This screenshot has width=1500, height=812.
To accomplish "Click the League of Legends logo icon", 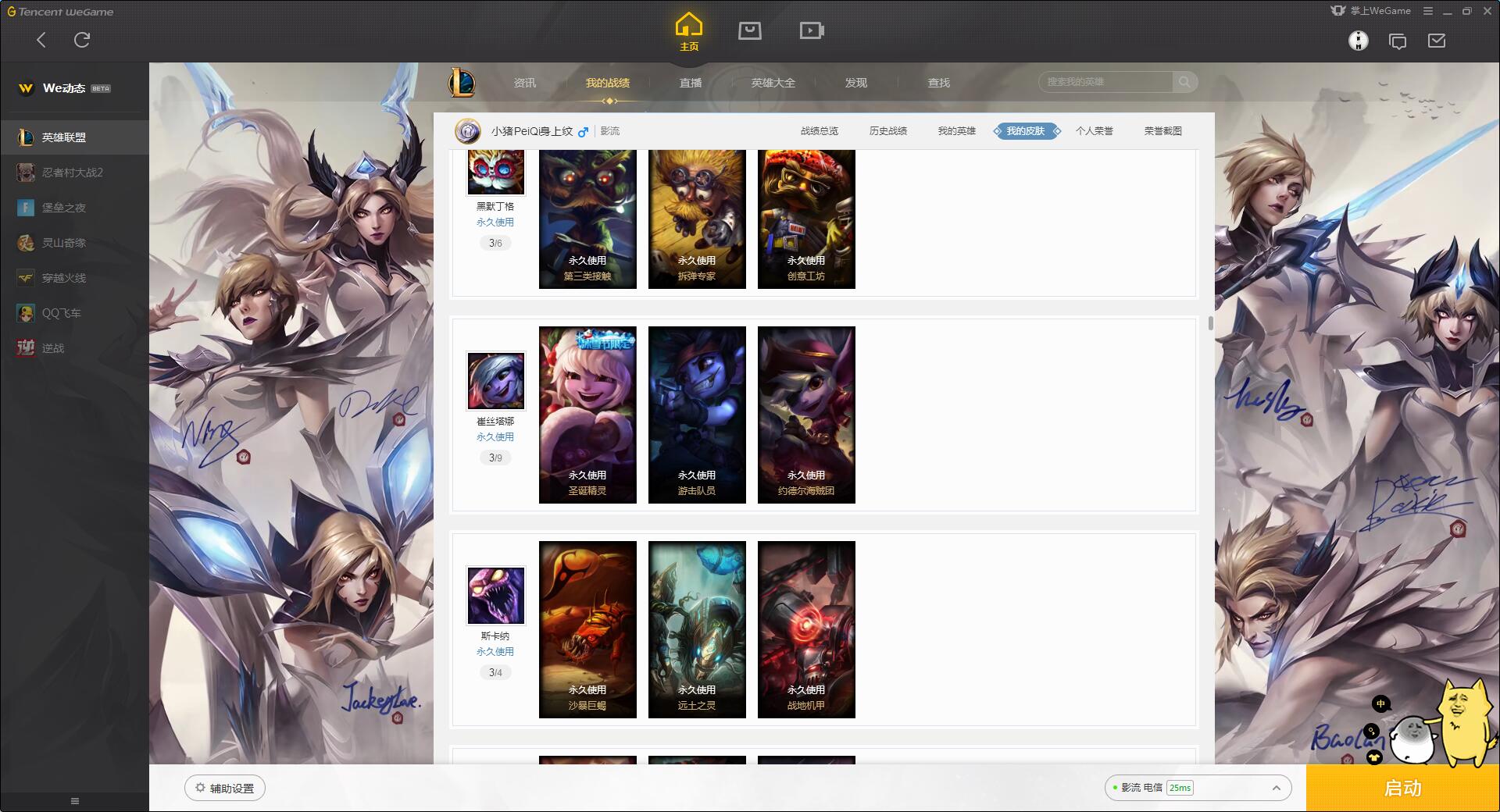I will coord(462,82).
